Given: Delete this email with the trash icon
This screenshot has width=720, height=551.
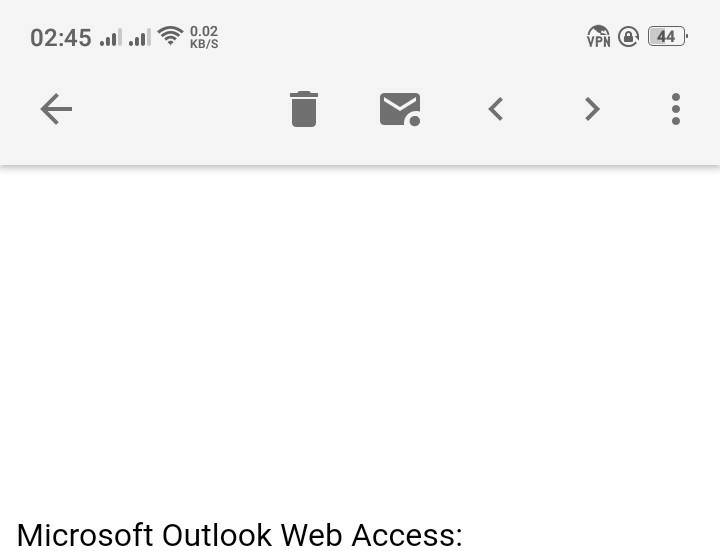Looking at the screenshot, I should pyautogui.click(x=304, y=109).
